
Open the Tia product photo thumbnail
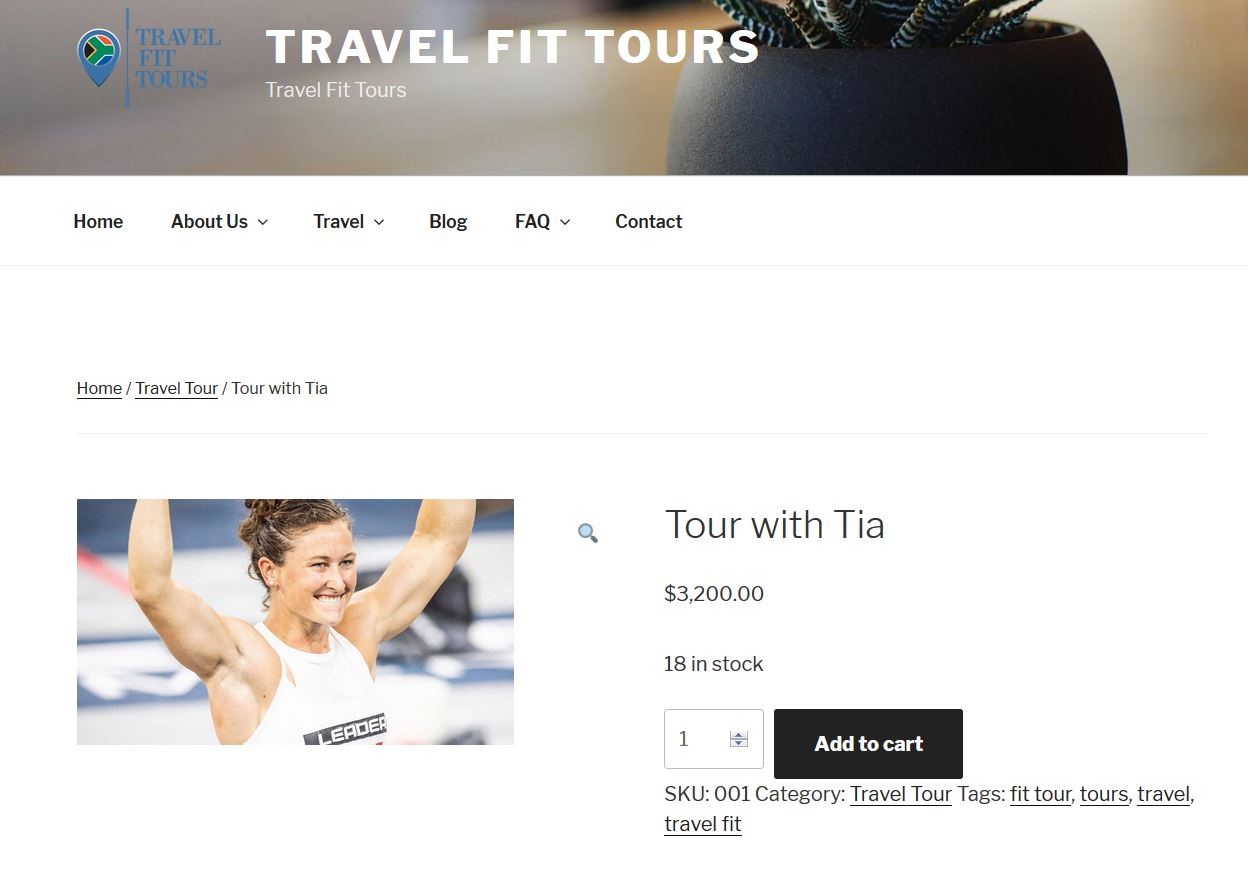295,622
